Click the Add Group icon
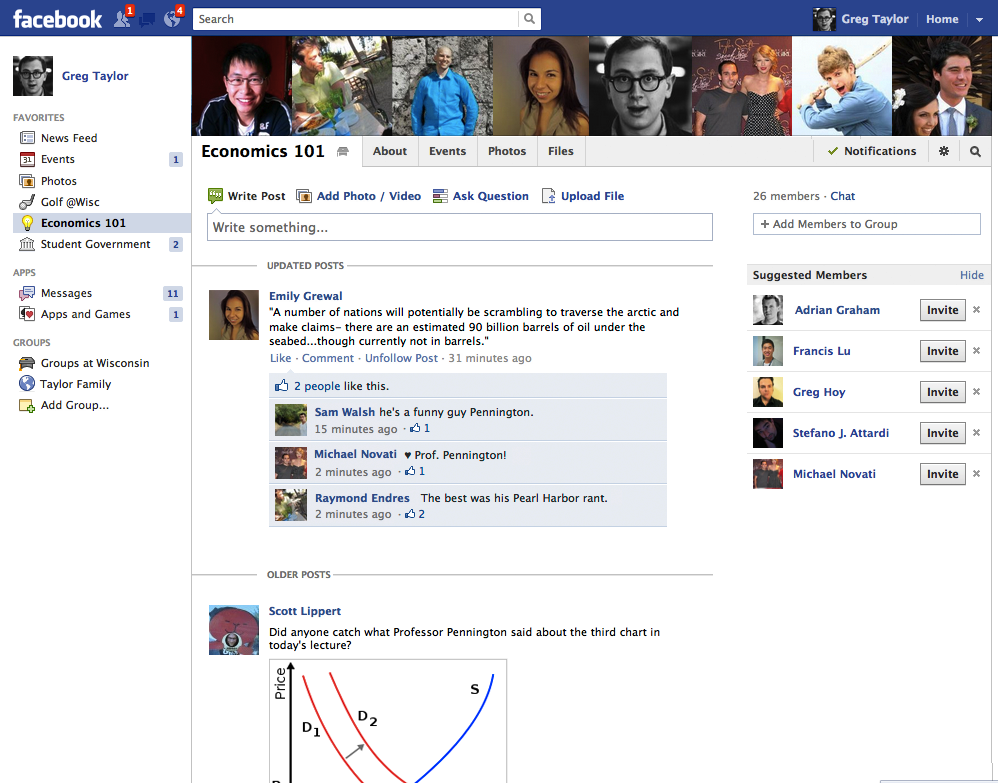The image size is (998, 783). (x=27, y=406)
